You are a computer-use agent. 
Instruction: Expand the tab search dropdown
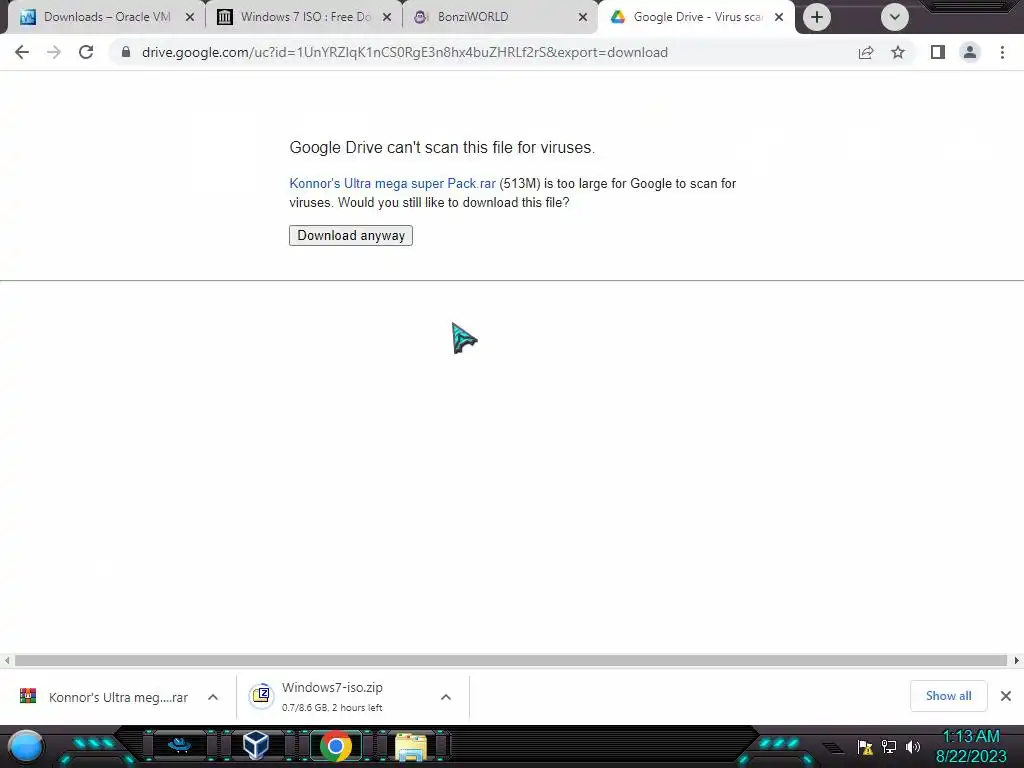tap(895, 17)
